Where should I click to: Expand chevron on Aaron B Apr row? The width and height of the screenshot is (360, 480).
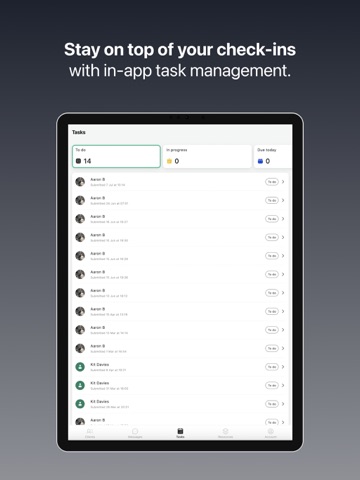[x=283, y=311]
